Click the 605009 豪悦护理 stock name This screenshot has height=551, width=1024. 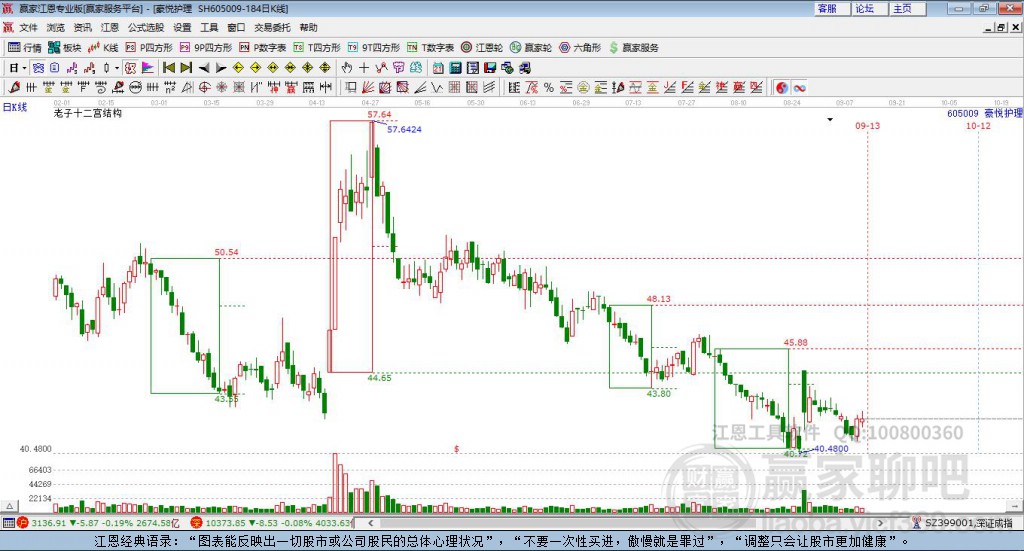984,113
